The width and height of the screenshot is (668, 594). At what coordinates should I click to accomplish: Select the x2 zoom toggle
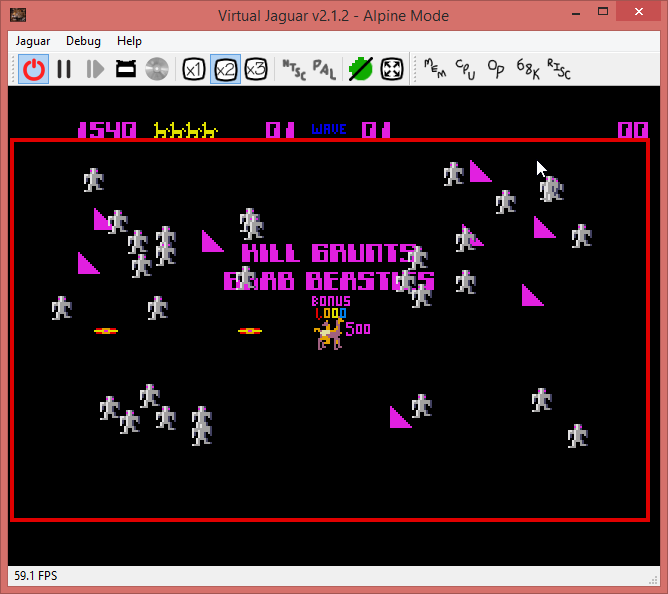(225, 69)
